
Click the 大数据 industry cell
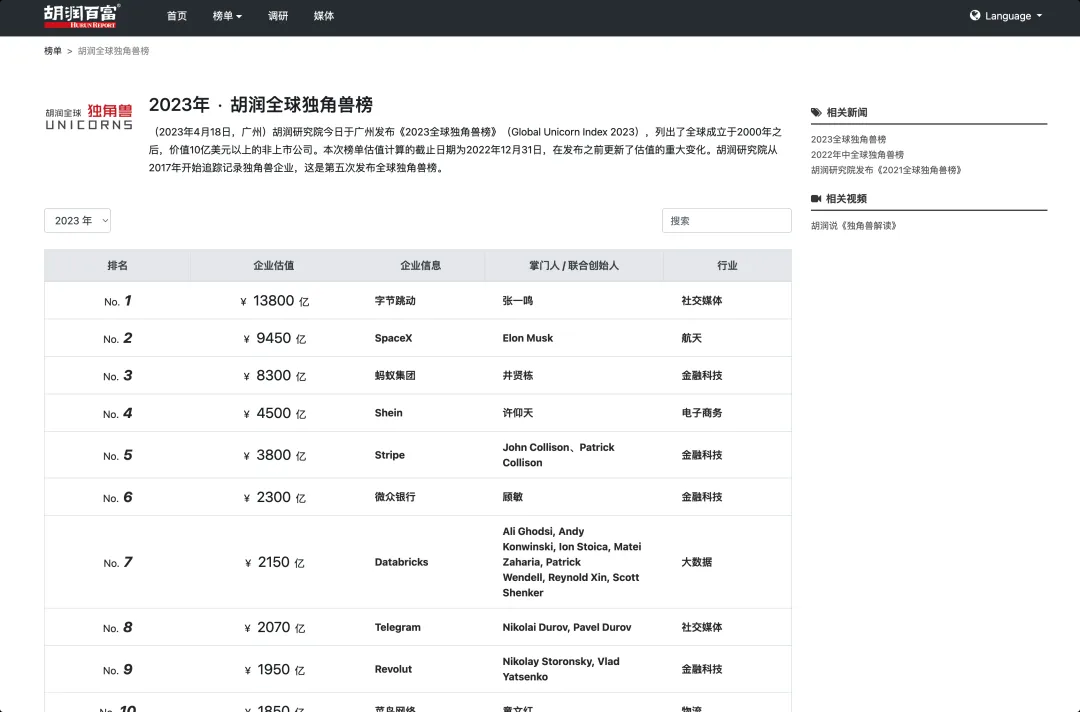[697, 562]
